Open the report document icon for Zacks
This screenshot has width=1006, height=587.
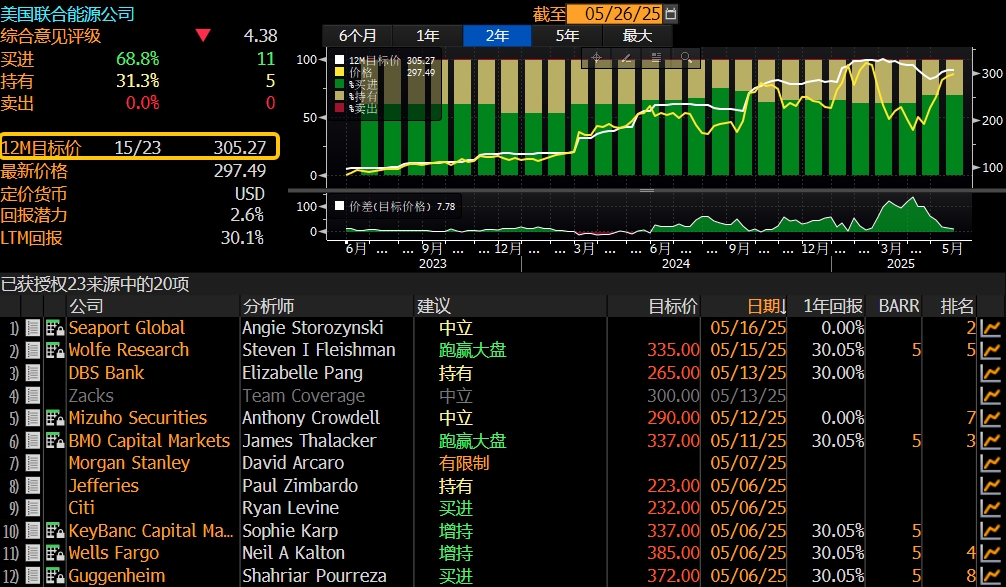pyautogui.click(x=33, y=396)
